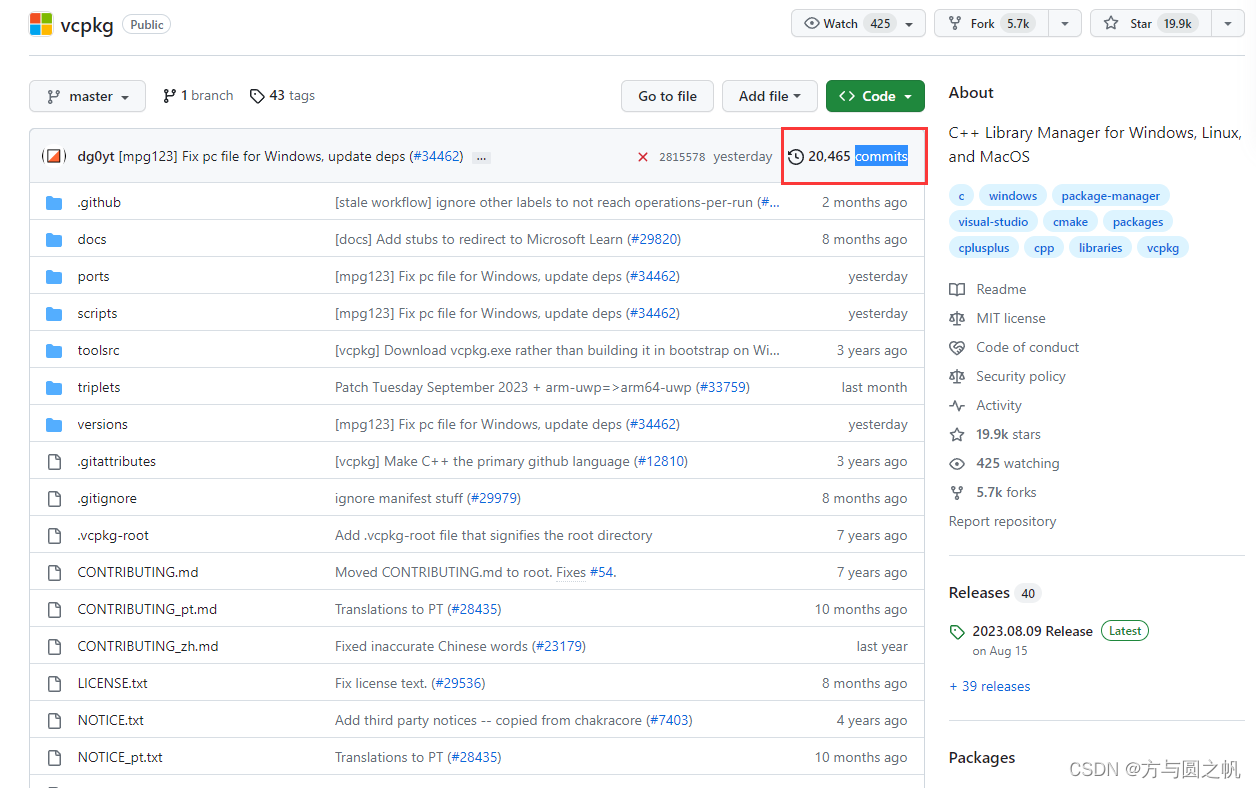Image resolution: width=1256 pixels, height=788 pixels.
Task: Click the dg0yt author avatar
Action: click(x=56, y=156)
